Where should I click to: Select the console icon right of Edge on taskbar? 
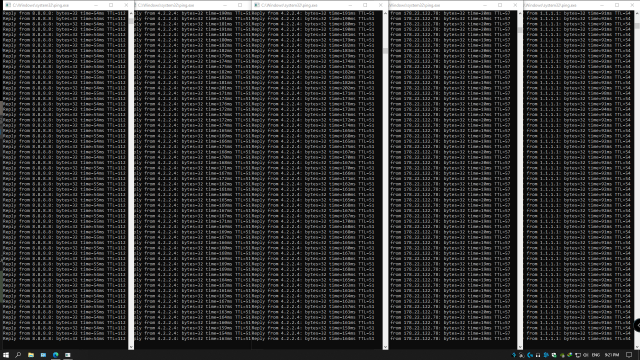(68, 355)
